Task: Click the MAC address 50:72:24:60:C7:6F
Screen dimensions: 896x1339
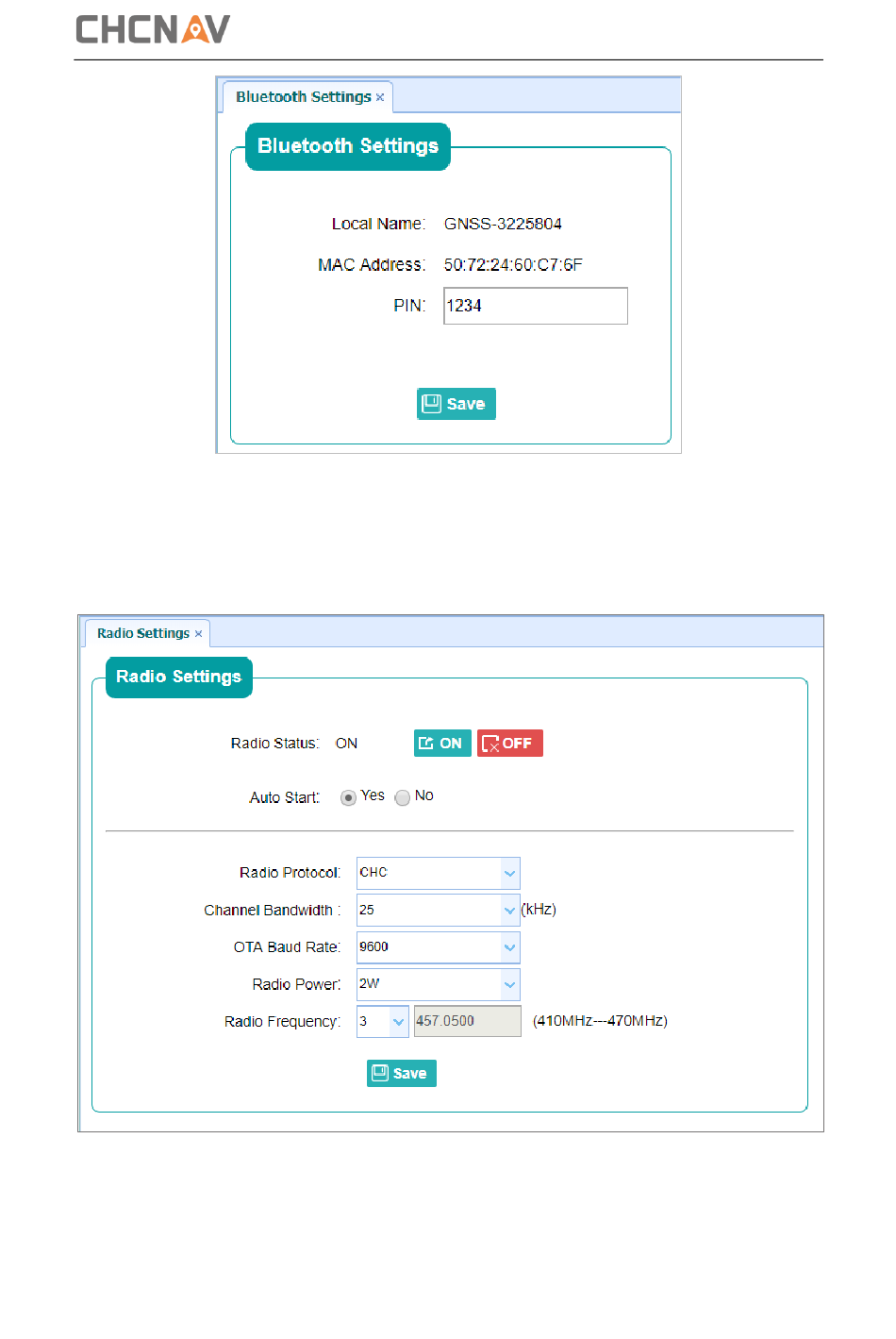Action: click(513, 265)
